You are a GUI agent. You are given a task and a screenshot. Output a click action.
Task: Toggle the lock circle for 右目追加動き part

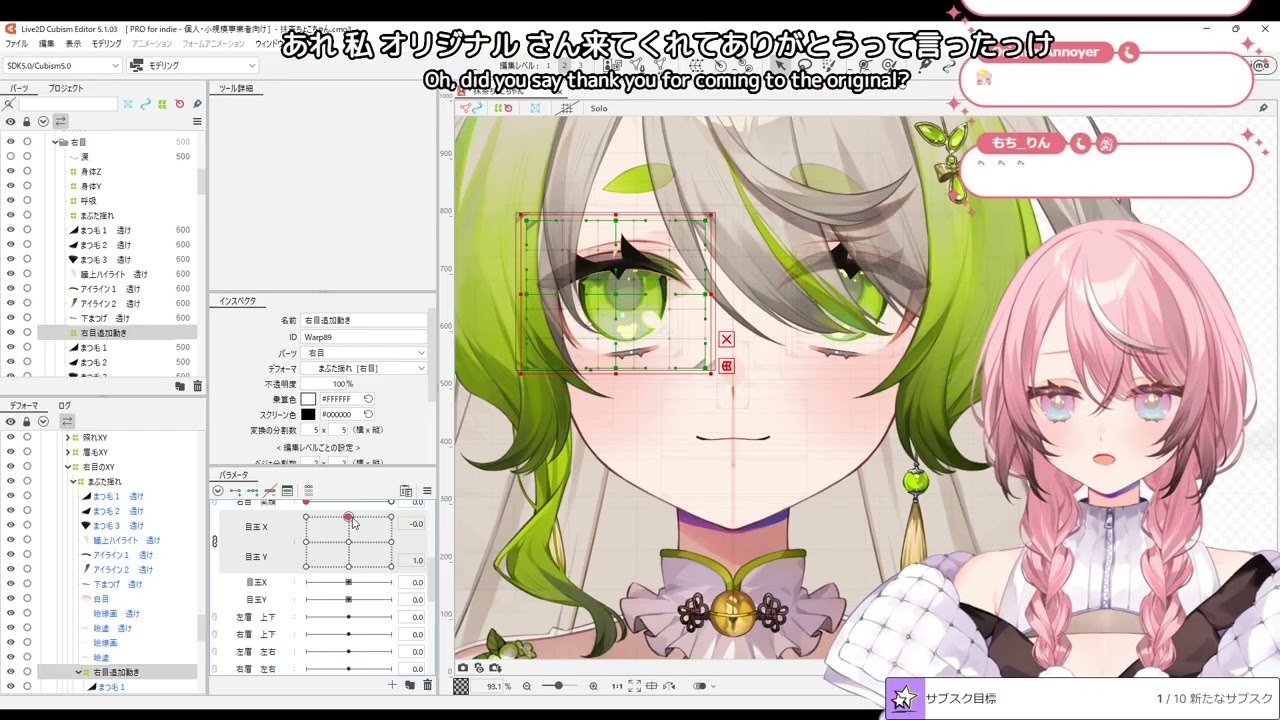point(27,332)
